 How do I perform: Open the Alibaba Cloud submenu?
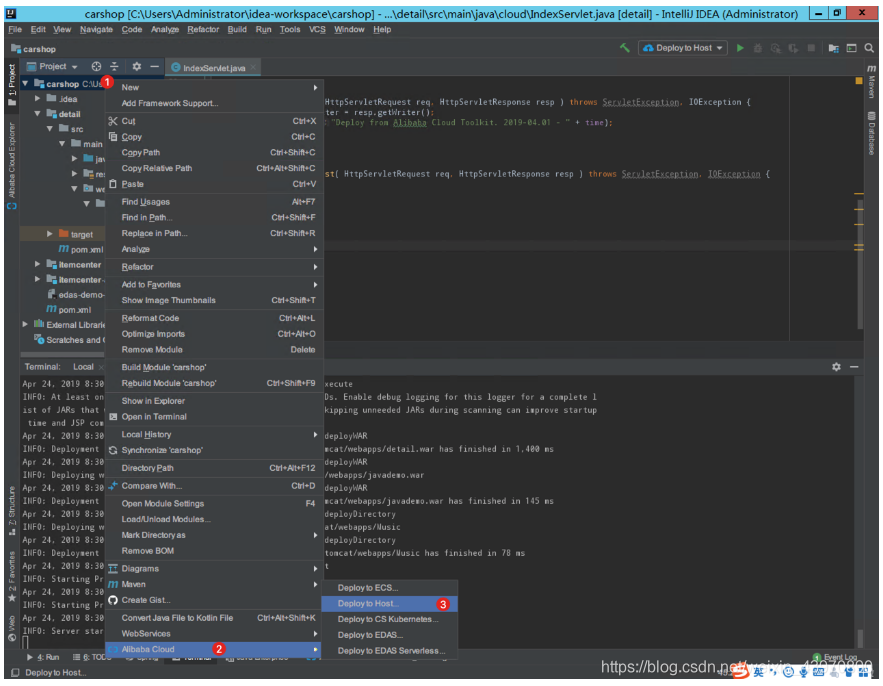(x=214, y=650)
